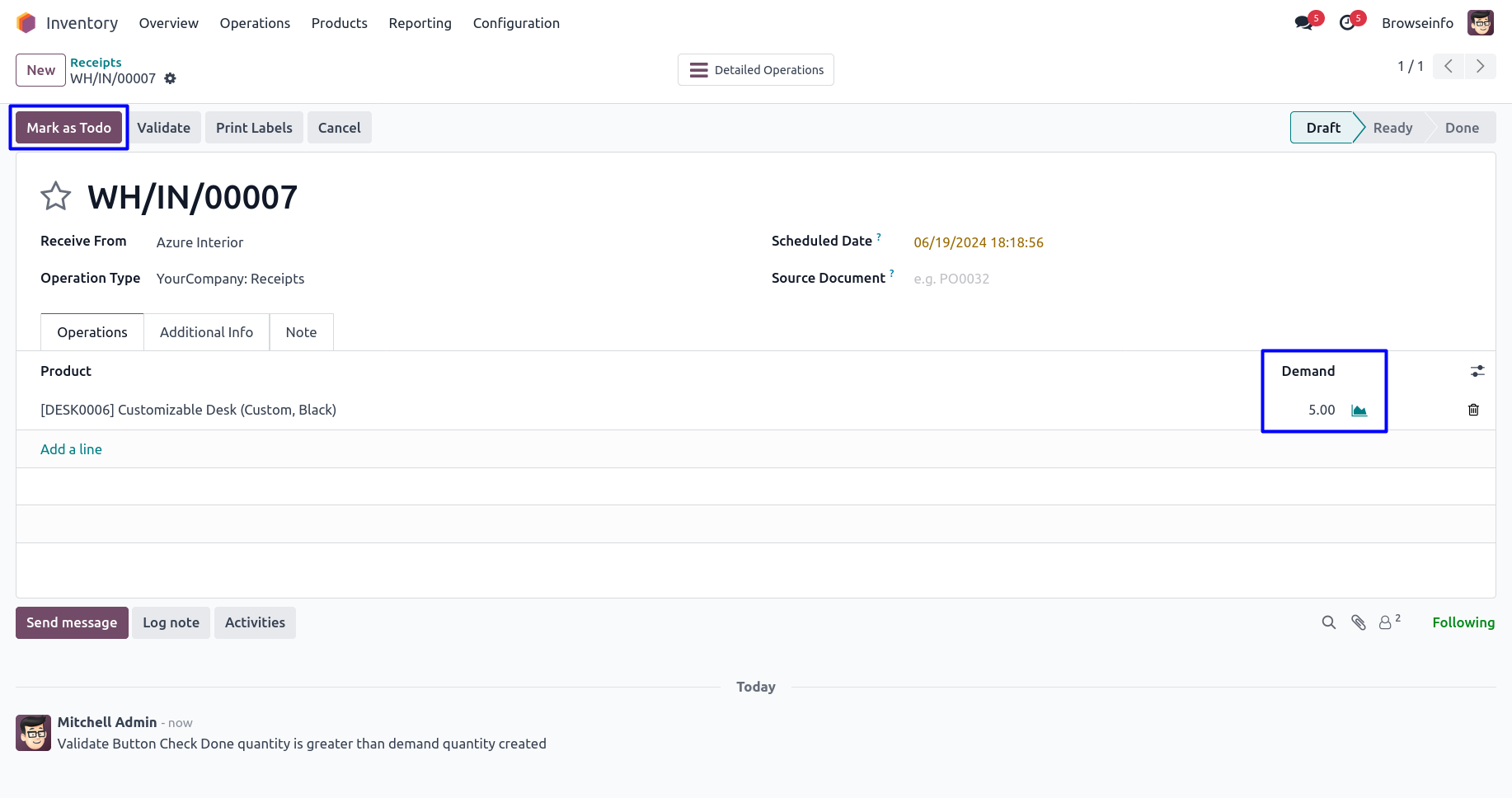1512x798 pixels.
Task: Switch to the Note tab
Action: [301, 332]
